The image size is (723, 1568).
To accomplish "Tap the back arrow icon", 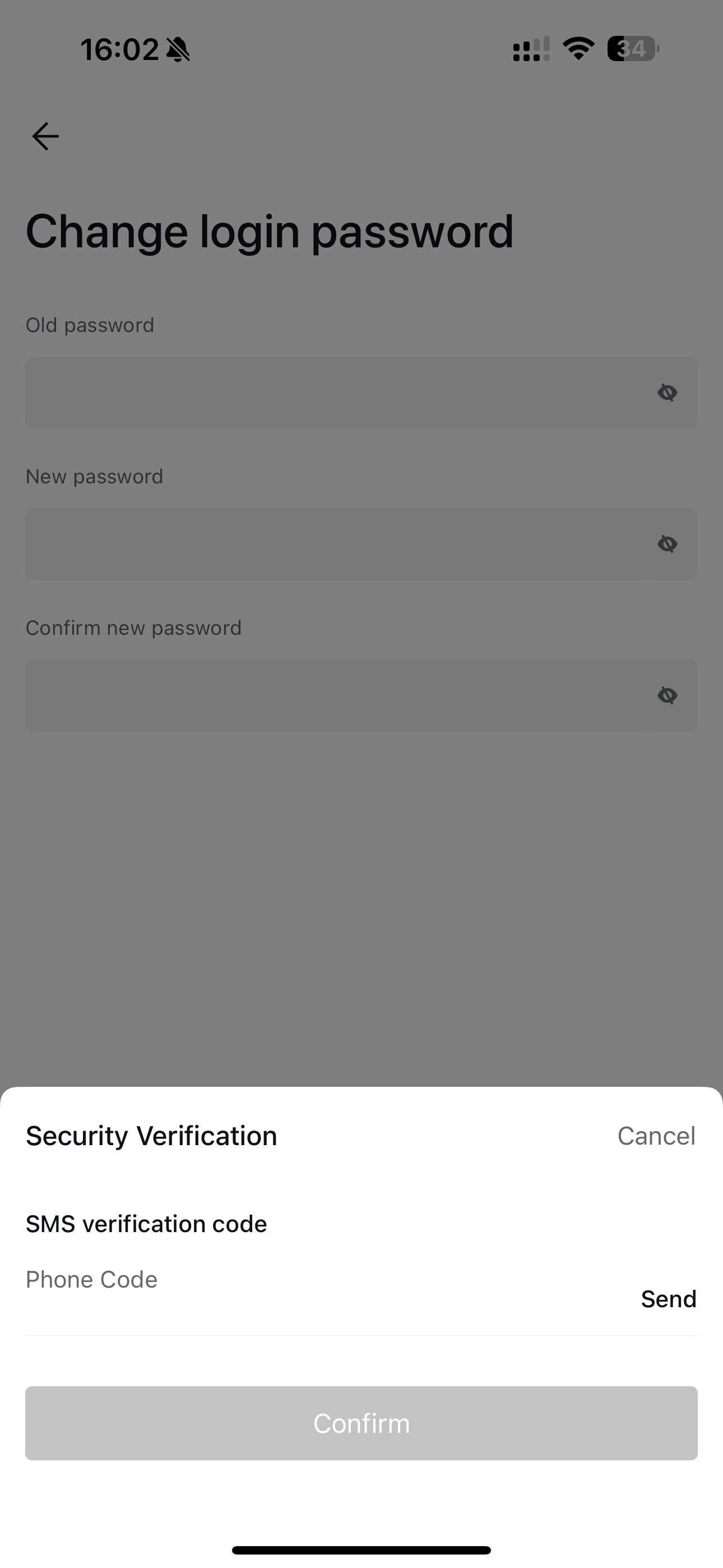I will pos(45,136).
